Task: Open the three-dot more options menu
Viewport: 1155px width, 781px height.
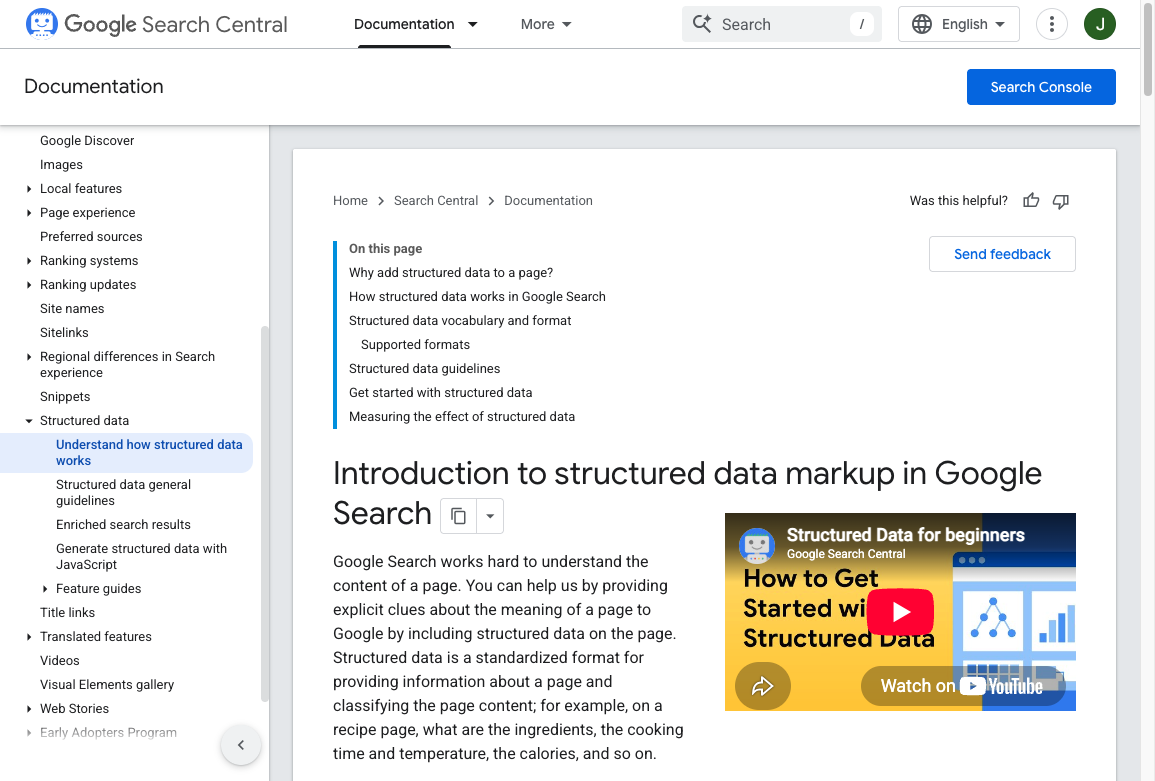Action: [x=1052, y=24]
